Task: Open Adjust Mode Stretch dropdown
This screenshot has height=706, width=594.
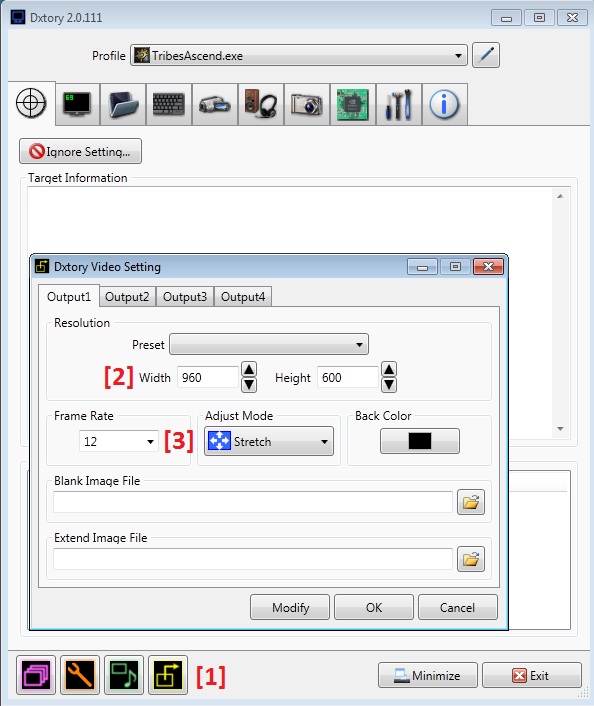Action: [x=269, y=441]
